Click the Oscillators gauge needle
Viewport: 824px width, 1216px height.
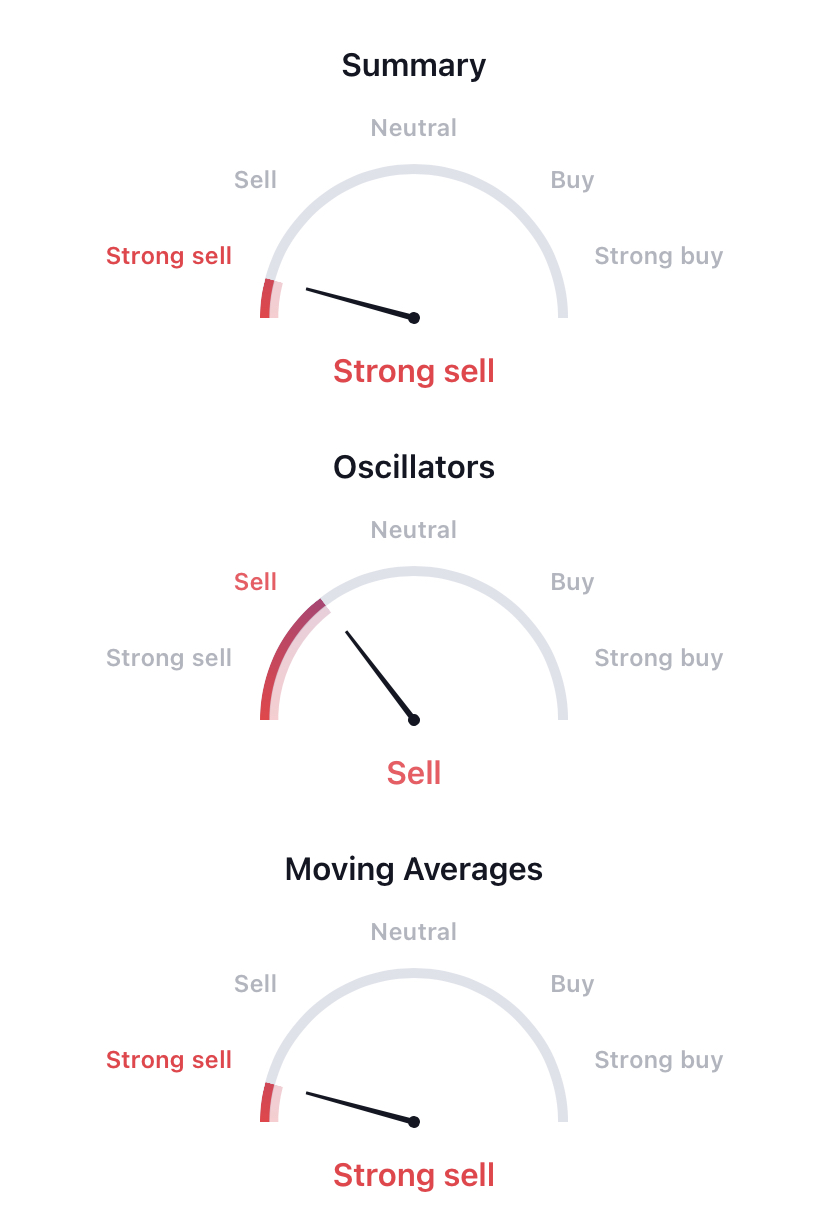coord(380,675)
